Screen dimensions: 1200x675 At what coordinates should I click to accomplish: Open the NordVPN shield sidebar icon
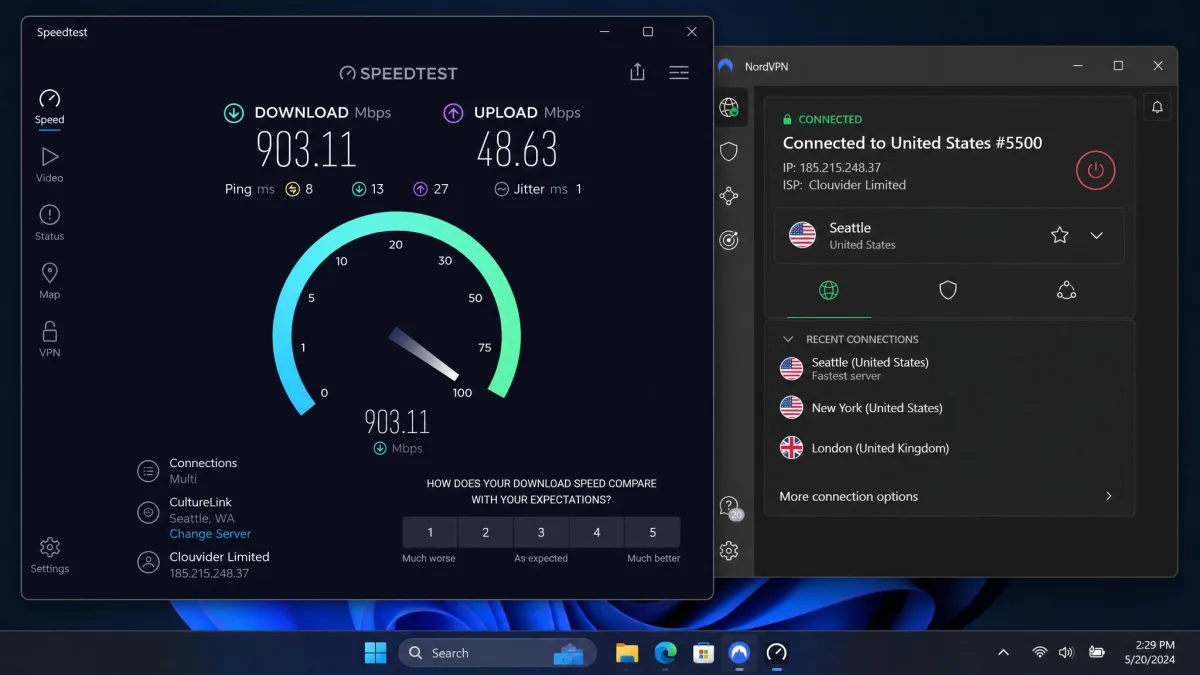[729, 151]
